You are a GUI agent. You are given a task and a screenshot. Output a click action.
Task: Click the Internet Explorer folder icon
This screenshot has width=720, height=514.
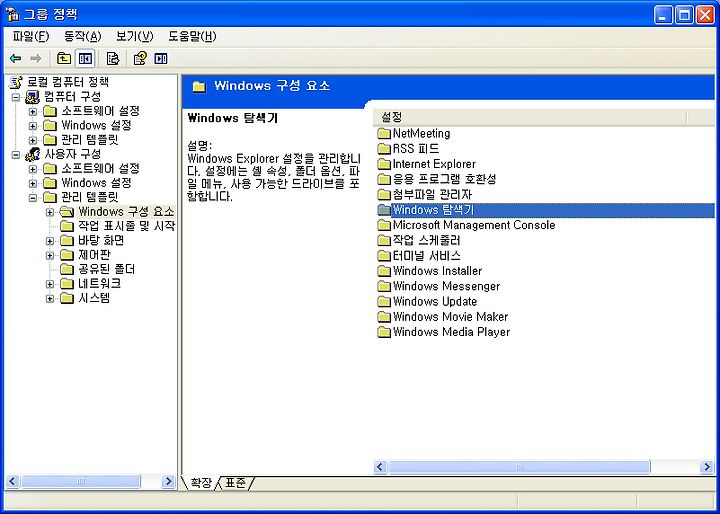(x=384, y=164)
